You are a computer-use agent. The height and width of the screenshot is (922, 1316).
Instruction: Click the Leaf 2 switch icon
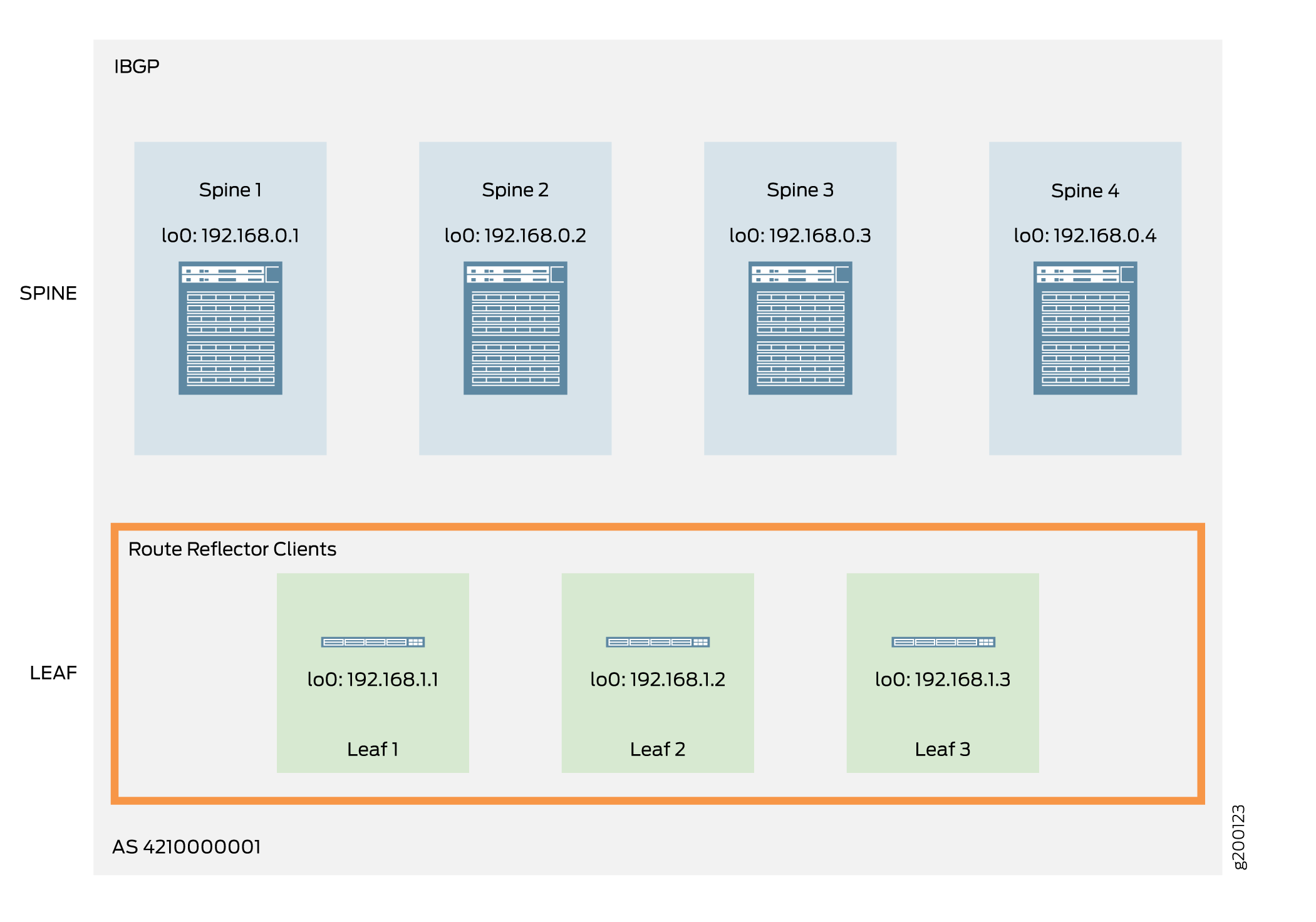click(658, 642)
